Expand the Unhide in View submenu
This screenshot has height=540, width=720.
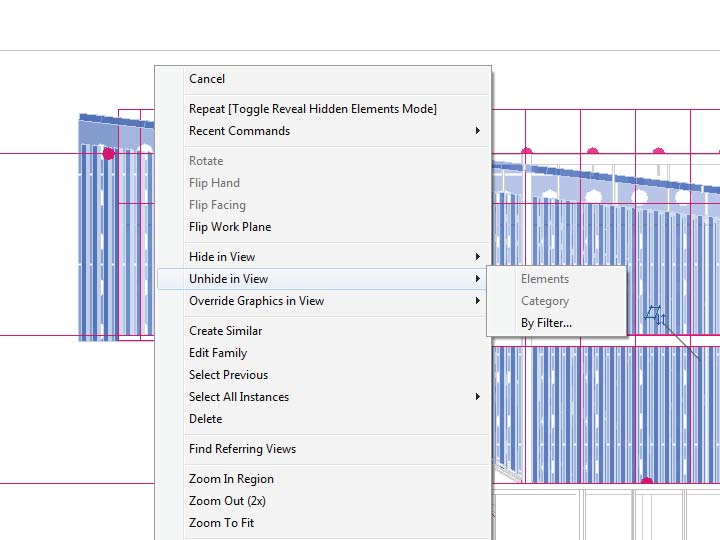point(228,279)
